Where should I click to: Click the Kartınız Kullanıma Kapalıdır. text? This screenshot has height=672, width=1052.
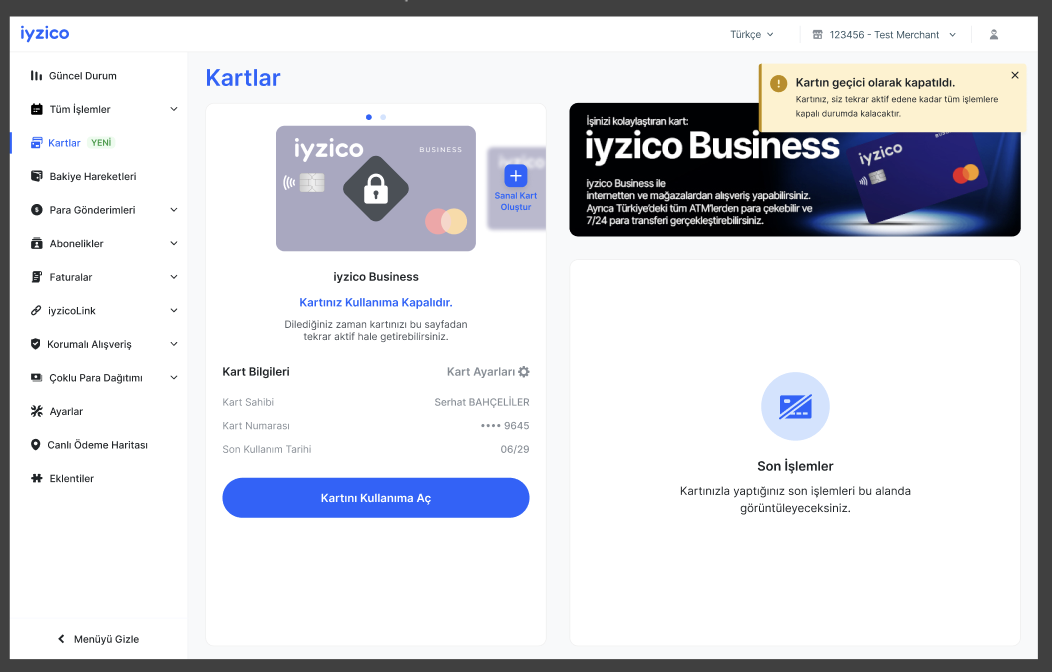(376, 302)
